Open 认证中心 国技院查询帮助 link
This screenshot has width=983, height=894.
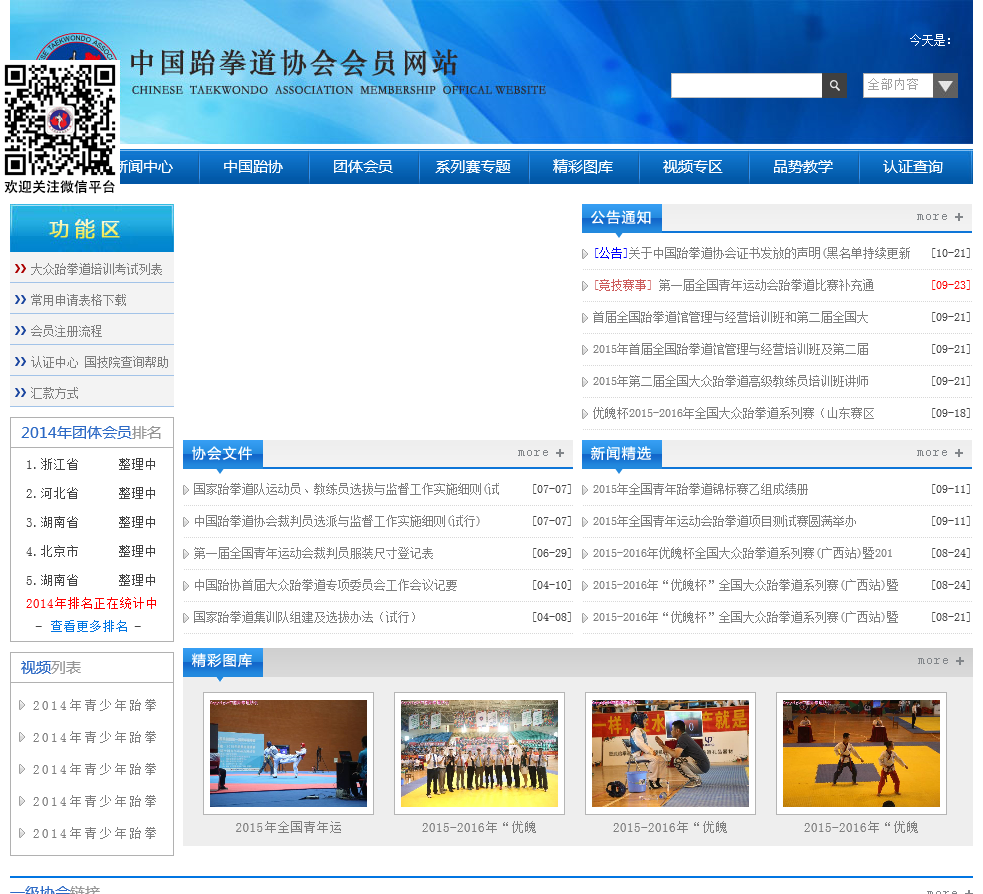click(100, 362)
